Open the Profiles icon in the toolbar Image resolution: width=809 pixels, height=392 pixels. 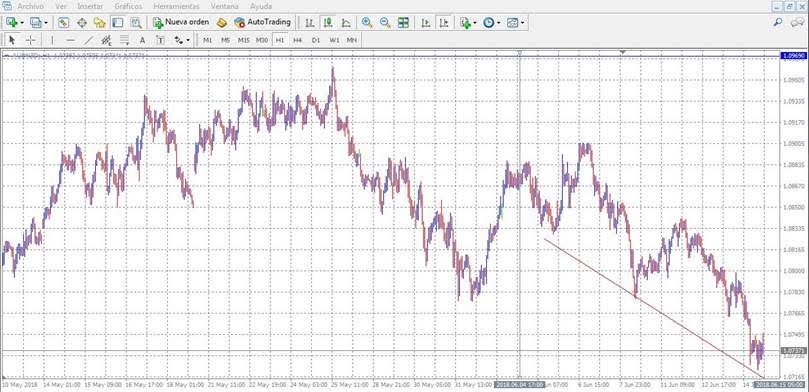point(36,23)
